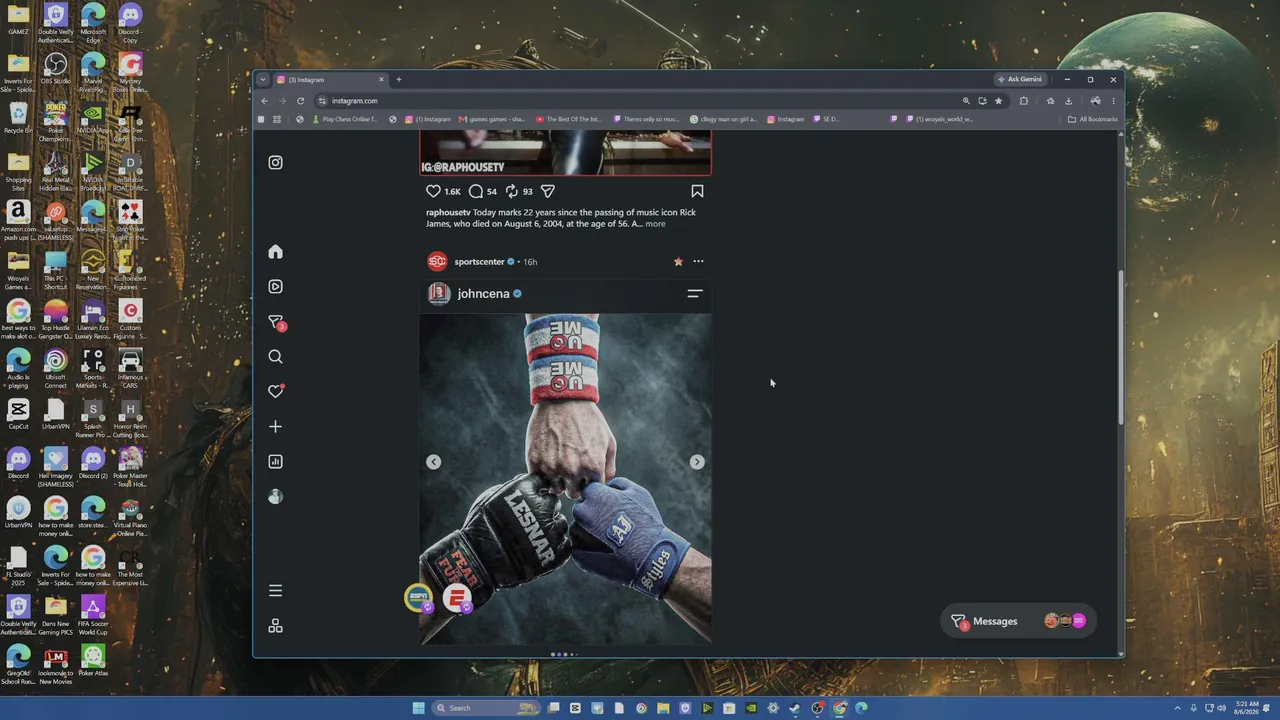Open the sportscenter profile avatar

point(437,262)
